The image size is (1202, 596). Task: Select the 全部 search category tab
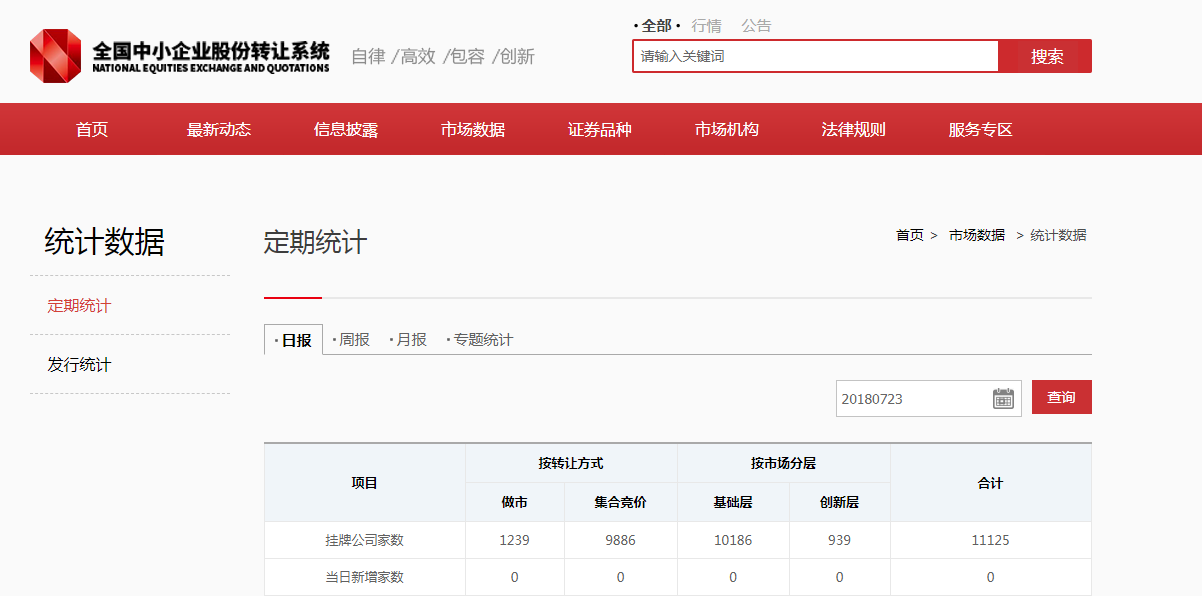[x=656, y=26]
